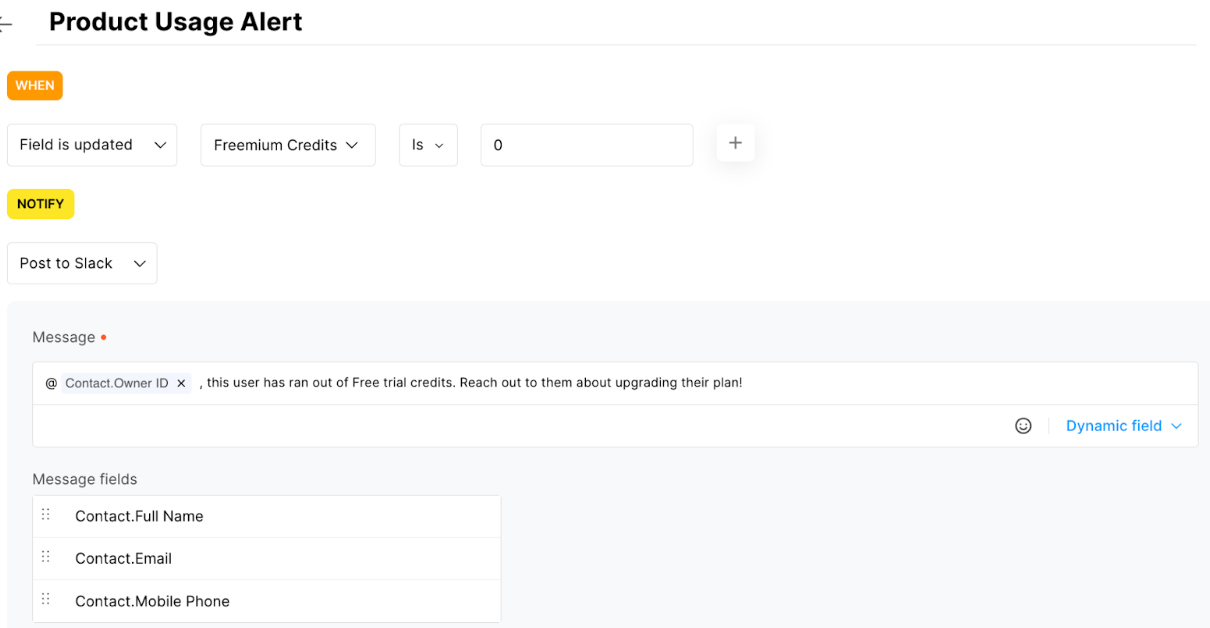Screen dimensions: 1210x628
Task: Click the value input field containing 0
Action: pyautogui.click(x=587, y=145)
